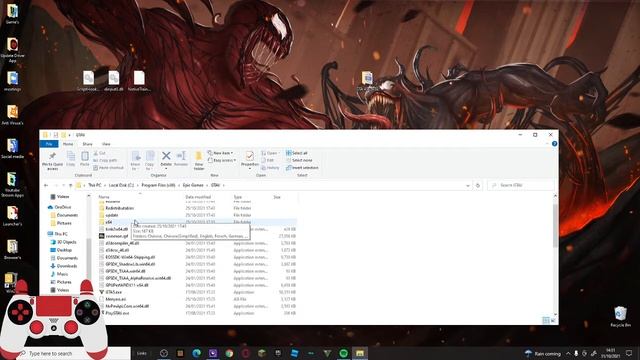Image resolution: width=640 pixels, height=360 pixels.
Task: Click Local Disk (C:) breadcrumb
Action: 121,185
